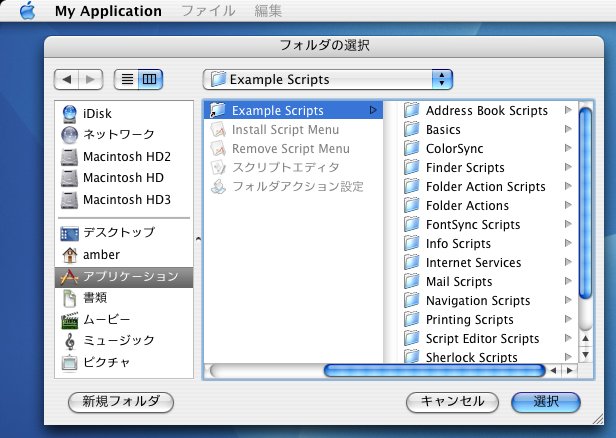Go to the amber home folder
Image resolution: width=616 pixels, height=438 pixels.
124,255
